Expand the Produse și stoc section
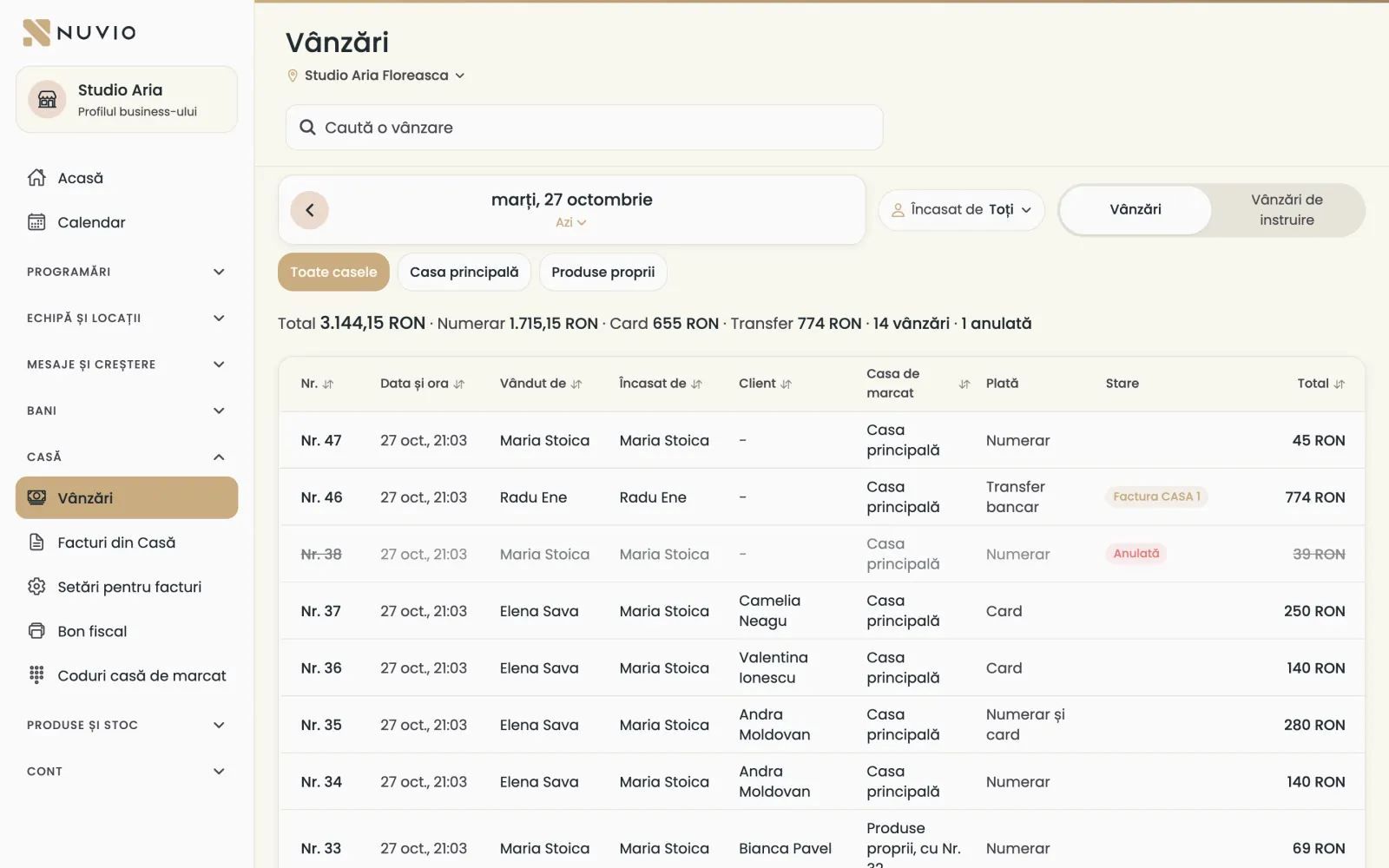The image size is (1389, 868). coord(127,725)
